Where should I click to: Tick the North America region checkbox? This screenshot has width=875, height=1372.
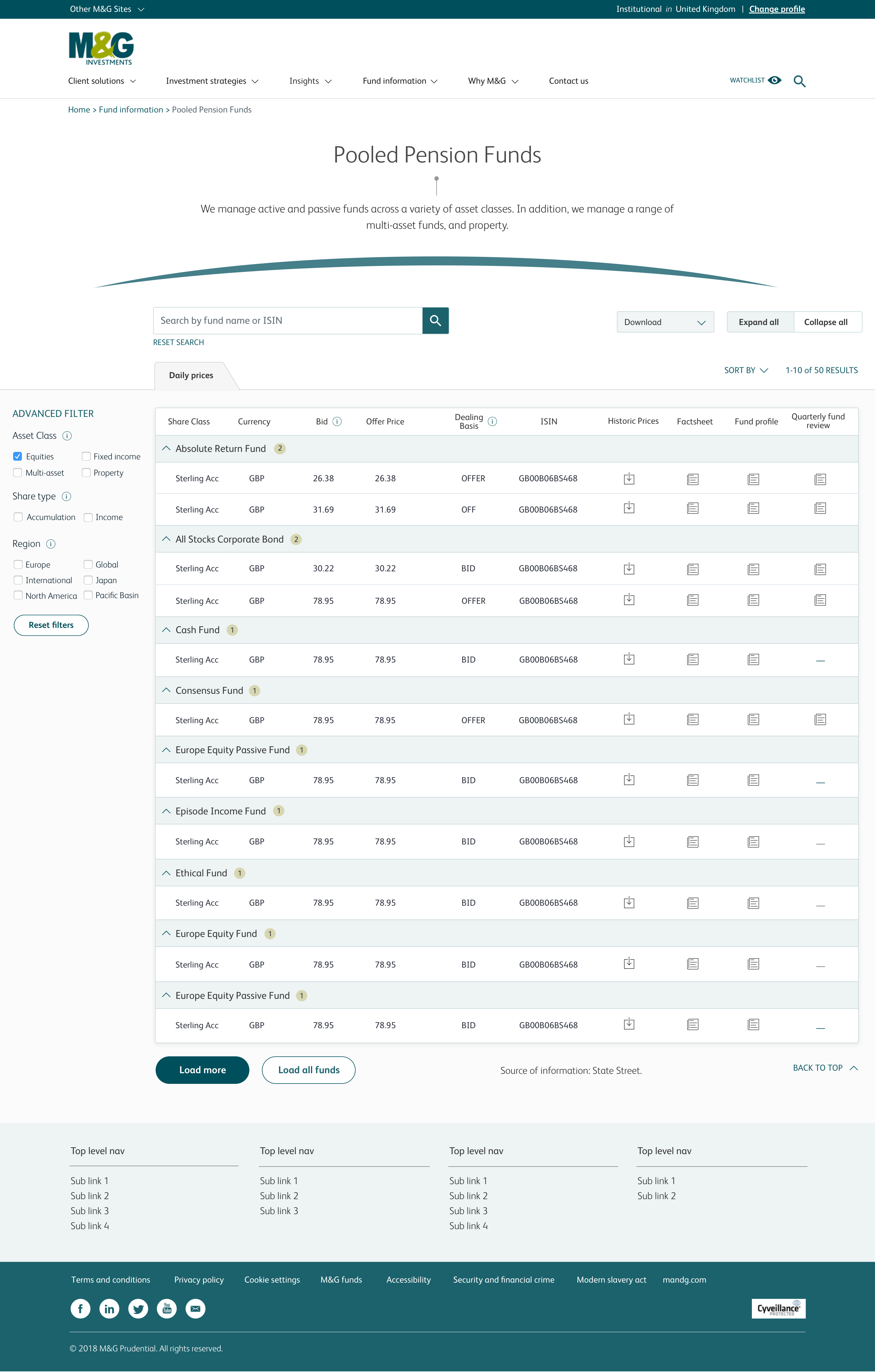click(18, 595)
